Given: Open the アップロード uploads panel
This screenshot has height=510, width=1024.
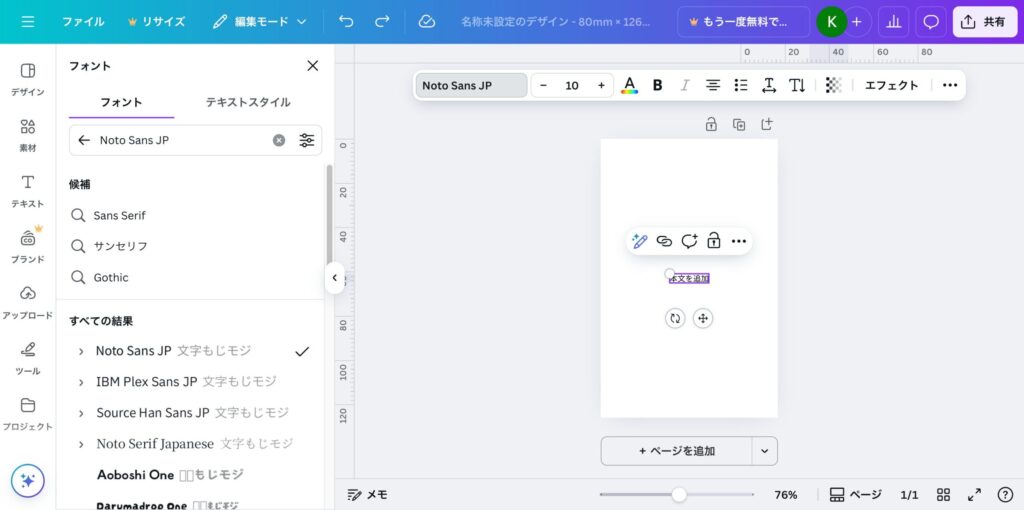Looking at the screenshot, I should click(28, 301).
